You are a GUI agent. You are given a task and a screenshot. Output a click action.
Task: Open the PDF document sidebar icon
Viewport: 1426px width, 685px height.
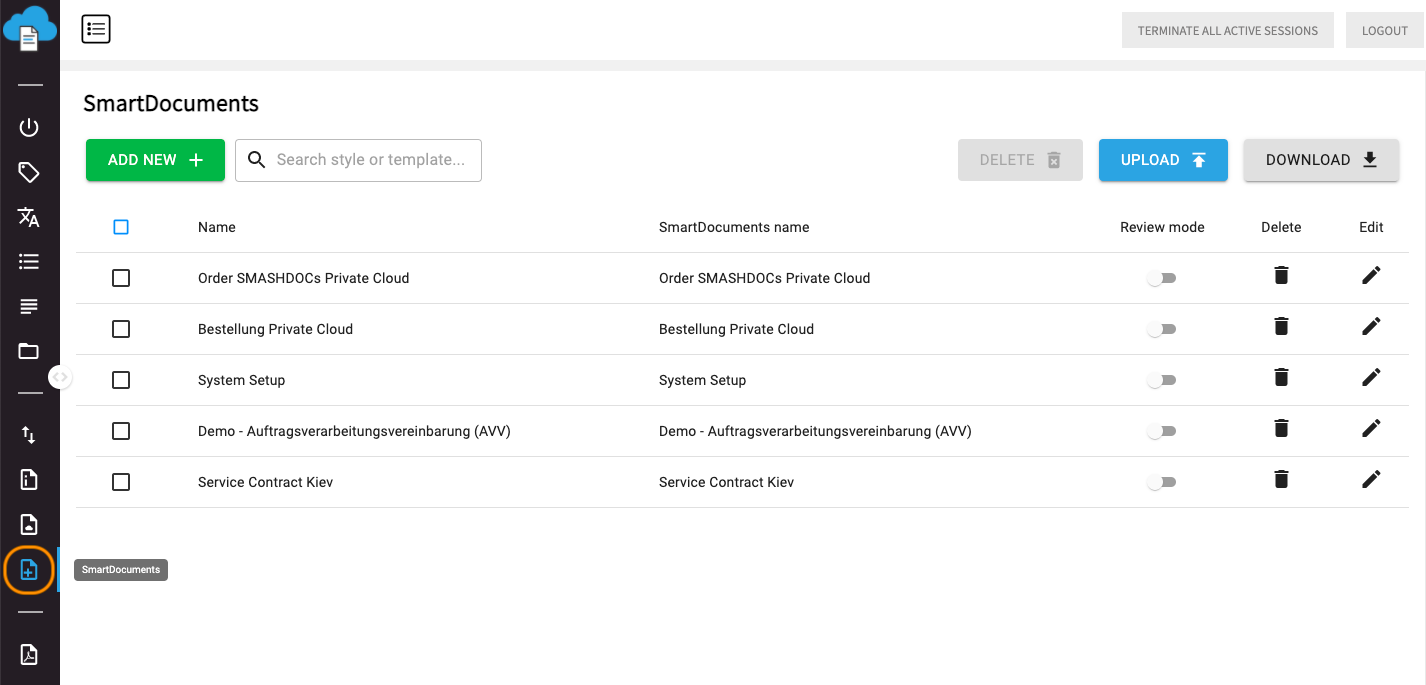[29, 654]
